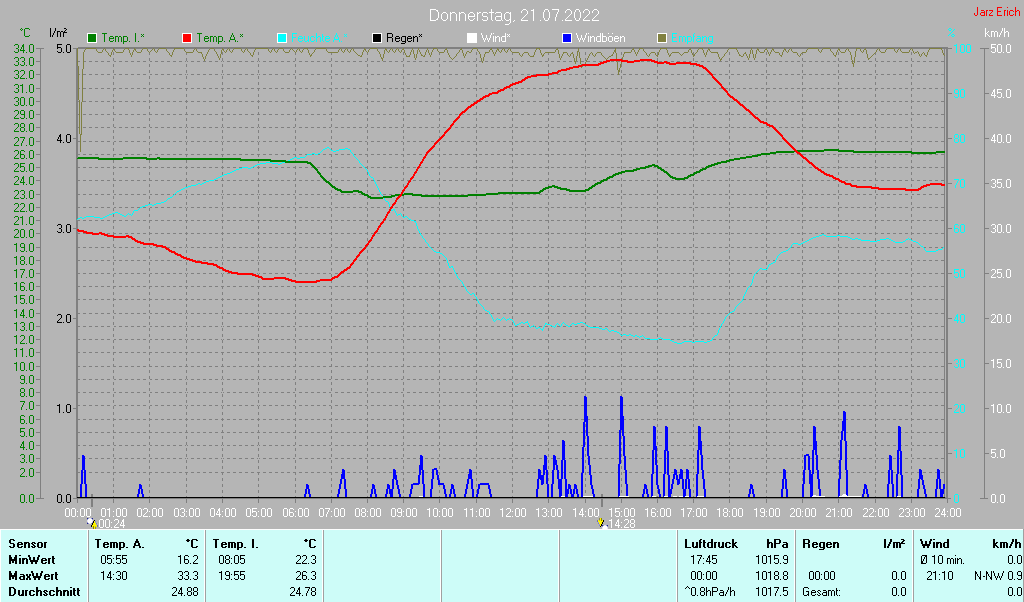Click the 'Luftdruck' header in the table
The image size is (1024, 602).
[x=711, y=544]
